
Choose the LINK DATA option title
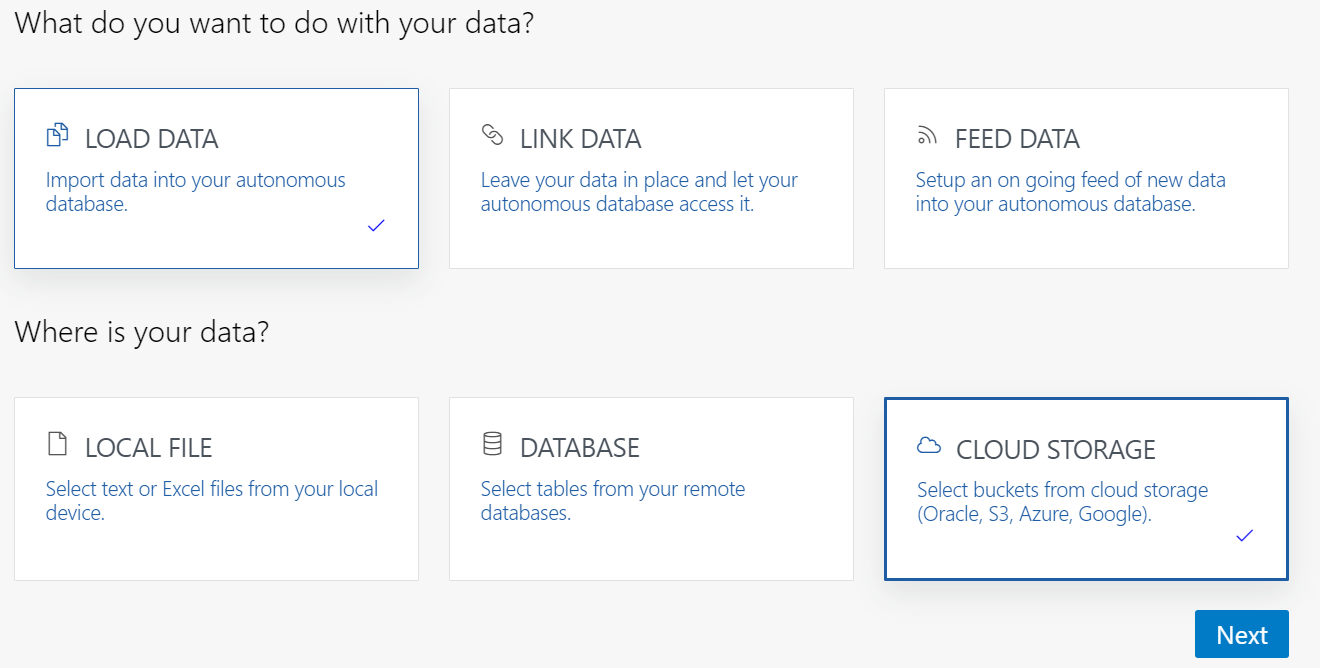pyautogui.click(x=581, y=139)
